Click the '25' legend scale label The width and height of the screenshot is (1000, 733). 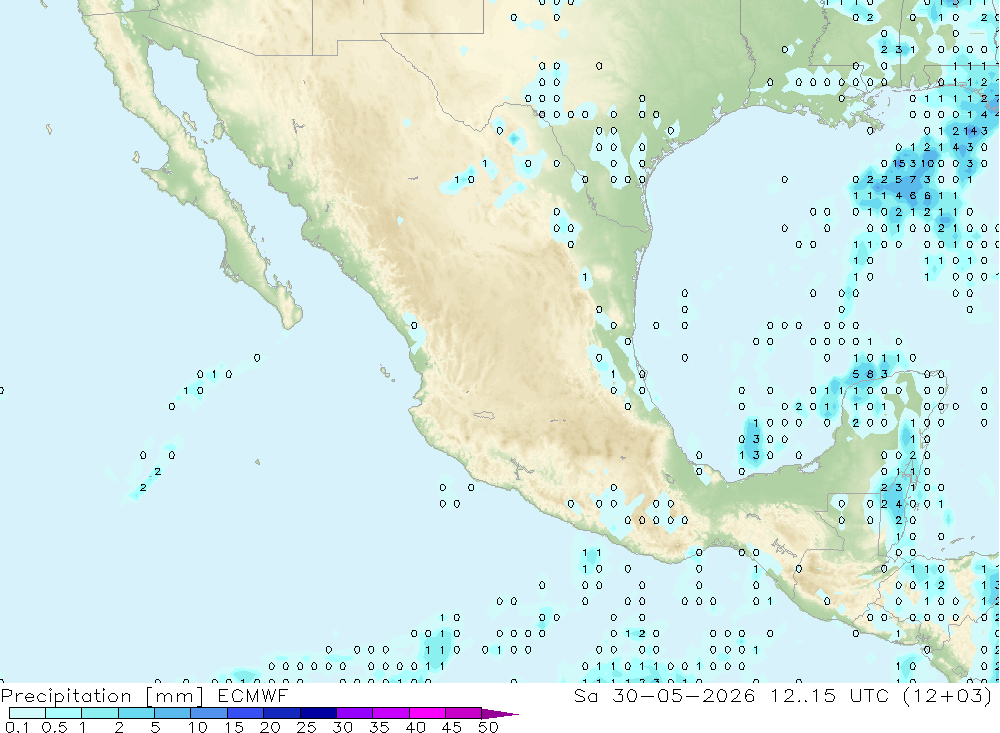pyautogui.click(x=306, y=727)
